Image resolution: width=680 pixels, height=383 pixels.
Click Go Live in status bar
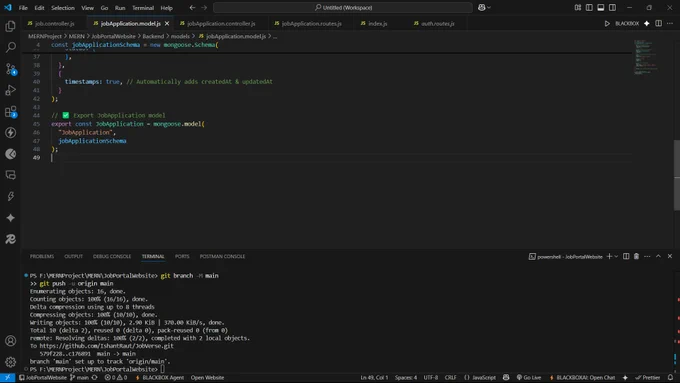(x=529, y=377)
